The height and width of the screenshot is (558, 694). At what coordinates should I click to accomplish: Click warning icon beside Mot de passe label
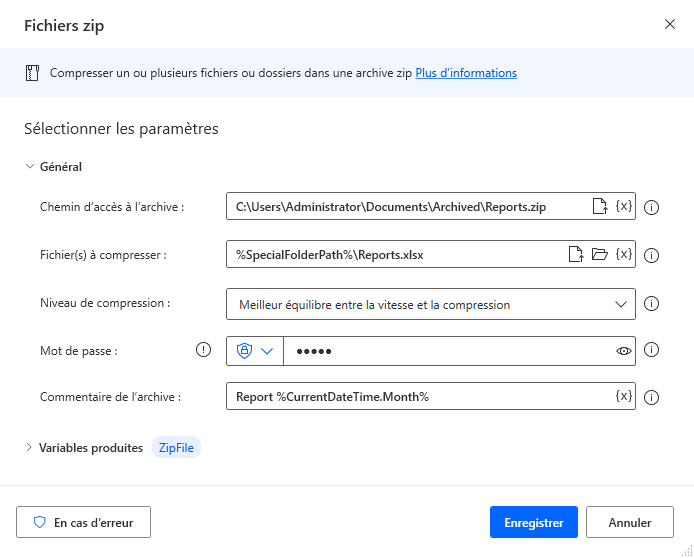coord(203,350)
